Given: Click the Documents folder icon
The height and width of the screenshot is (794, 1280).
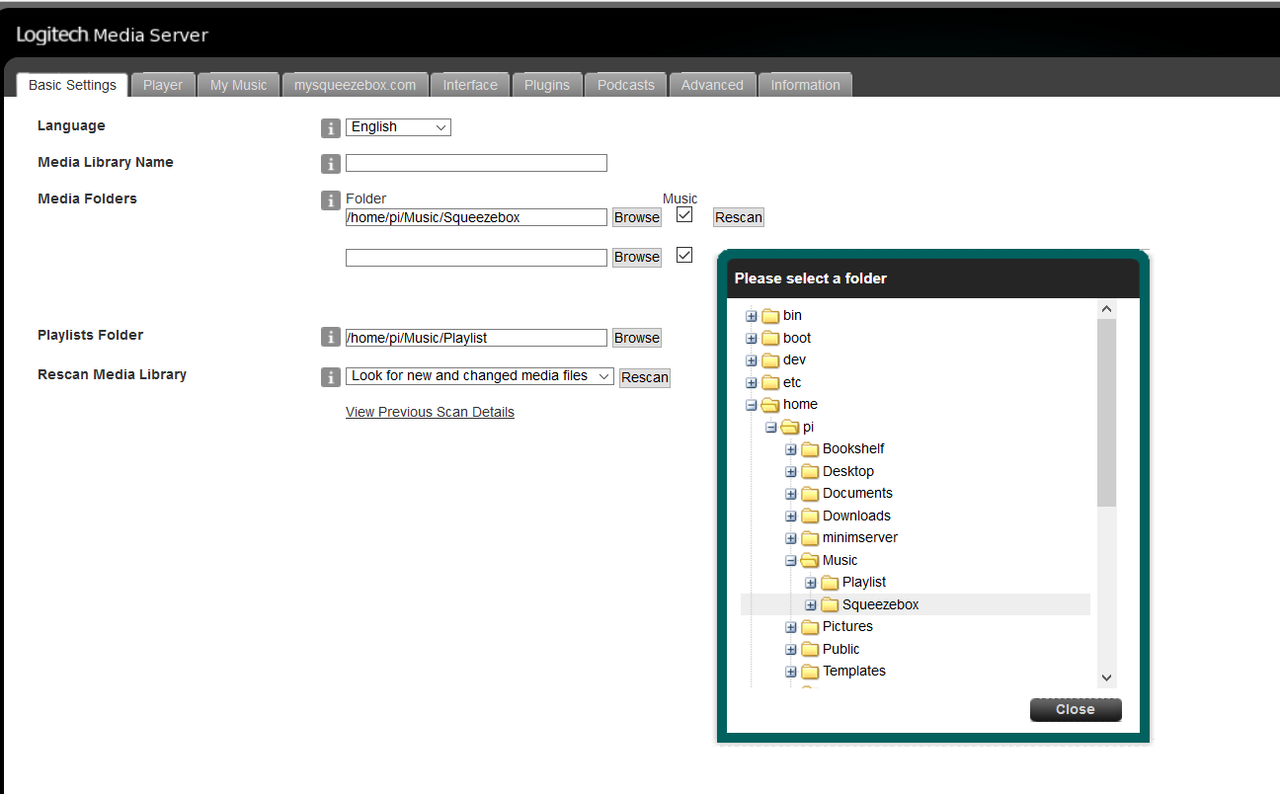Looking at the screenshot, I should [810, 494].
